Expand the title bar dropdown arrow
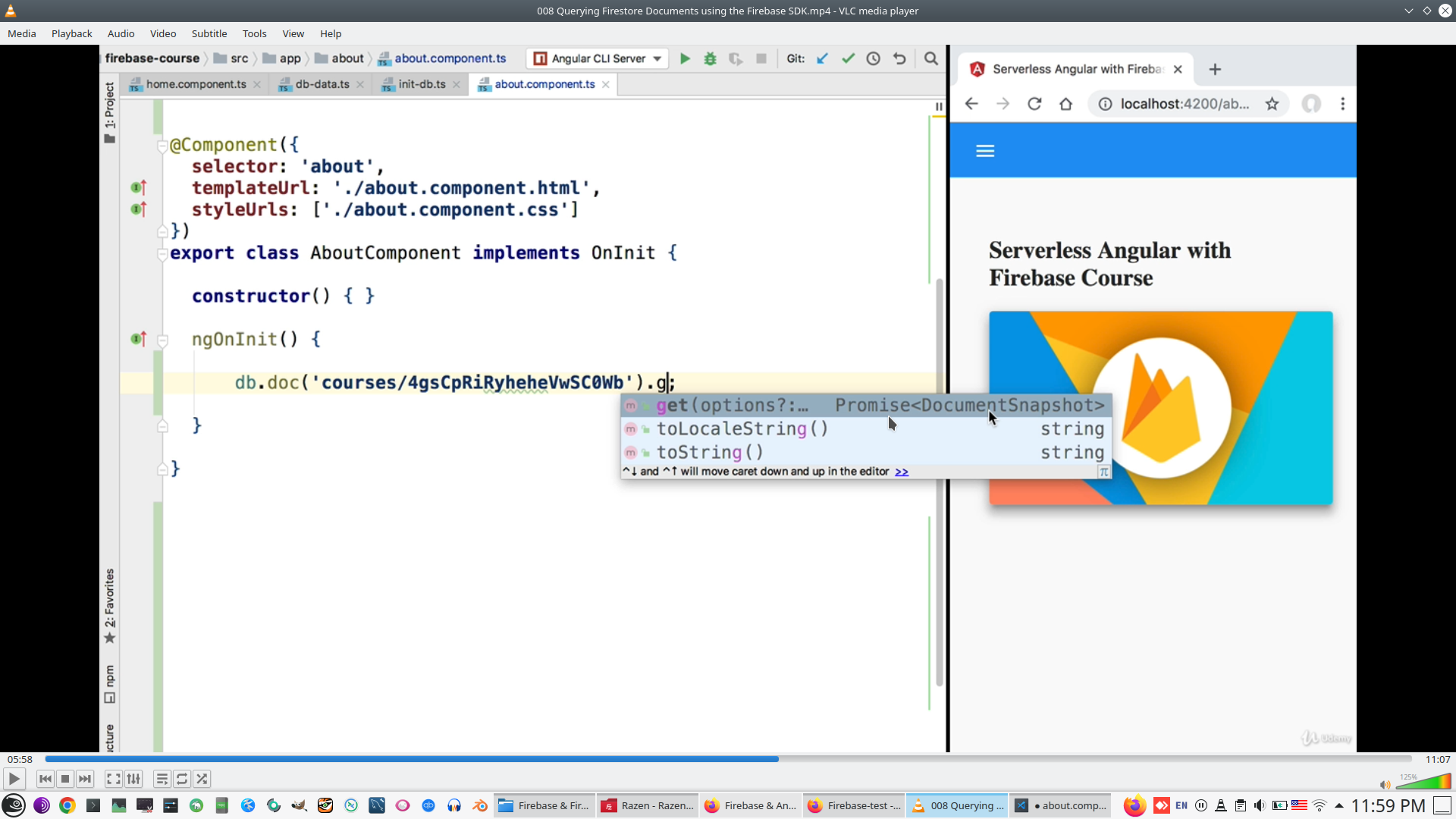Screen dimensions: 1456x819 [x=1408, y=11]
